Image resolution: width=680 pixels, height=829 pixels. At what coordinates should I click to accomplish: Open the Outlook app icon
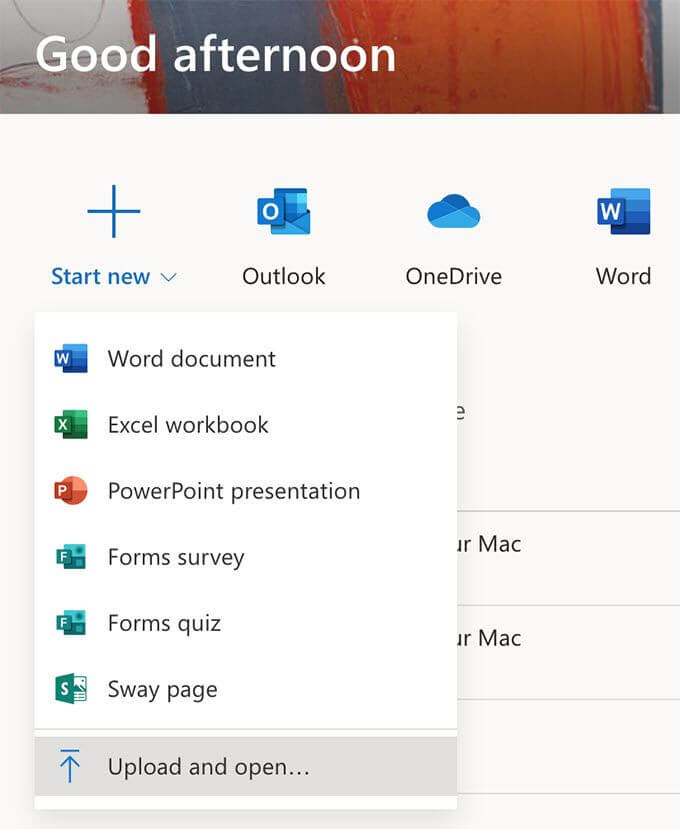tap(284, 211)
